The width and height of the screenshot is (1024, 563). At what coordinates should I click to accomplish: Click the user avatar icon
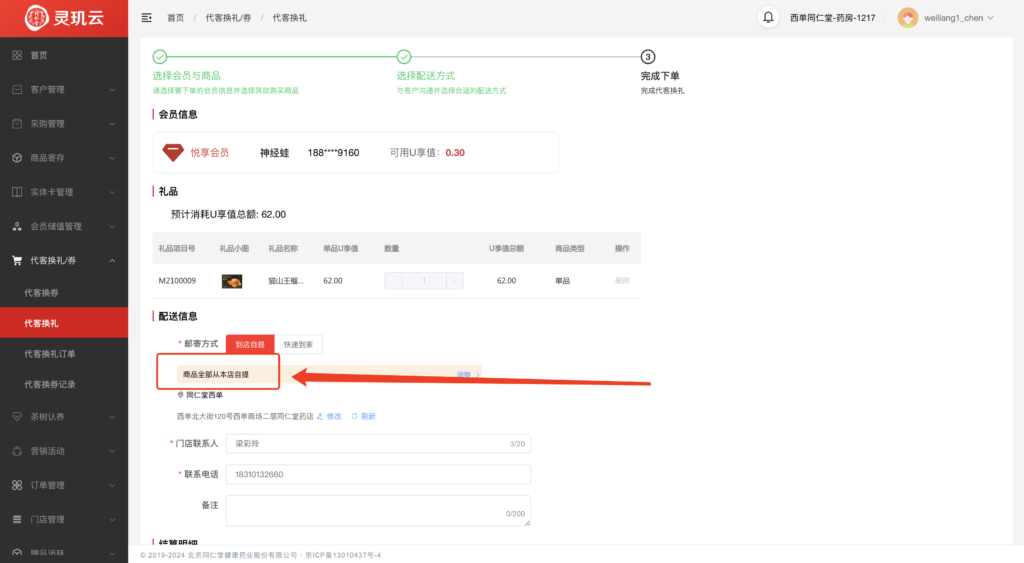point(907,18)
